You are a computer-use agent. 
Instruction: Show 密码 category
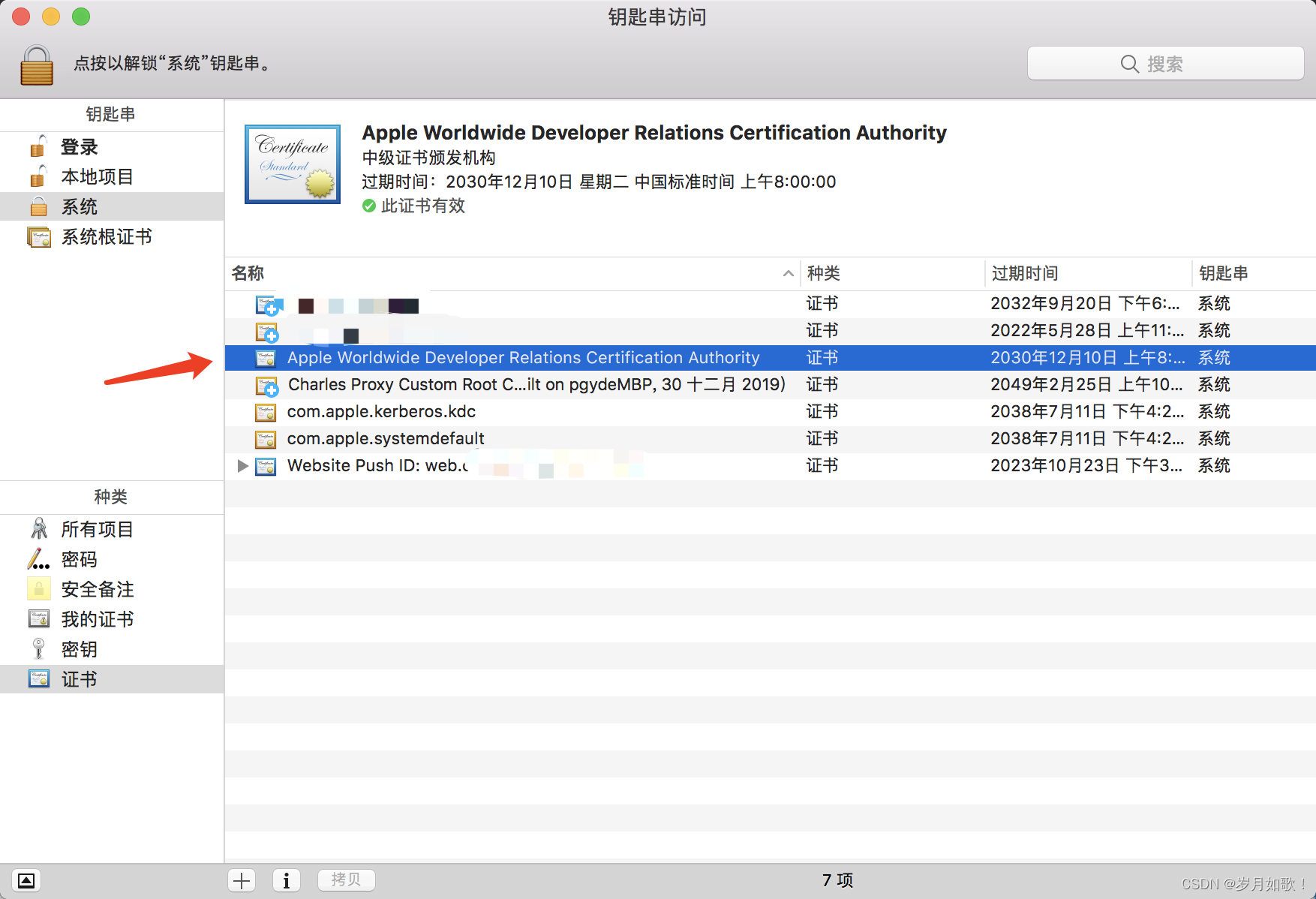(112, 559)
